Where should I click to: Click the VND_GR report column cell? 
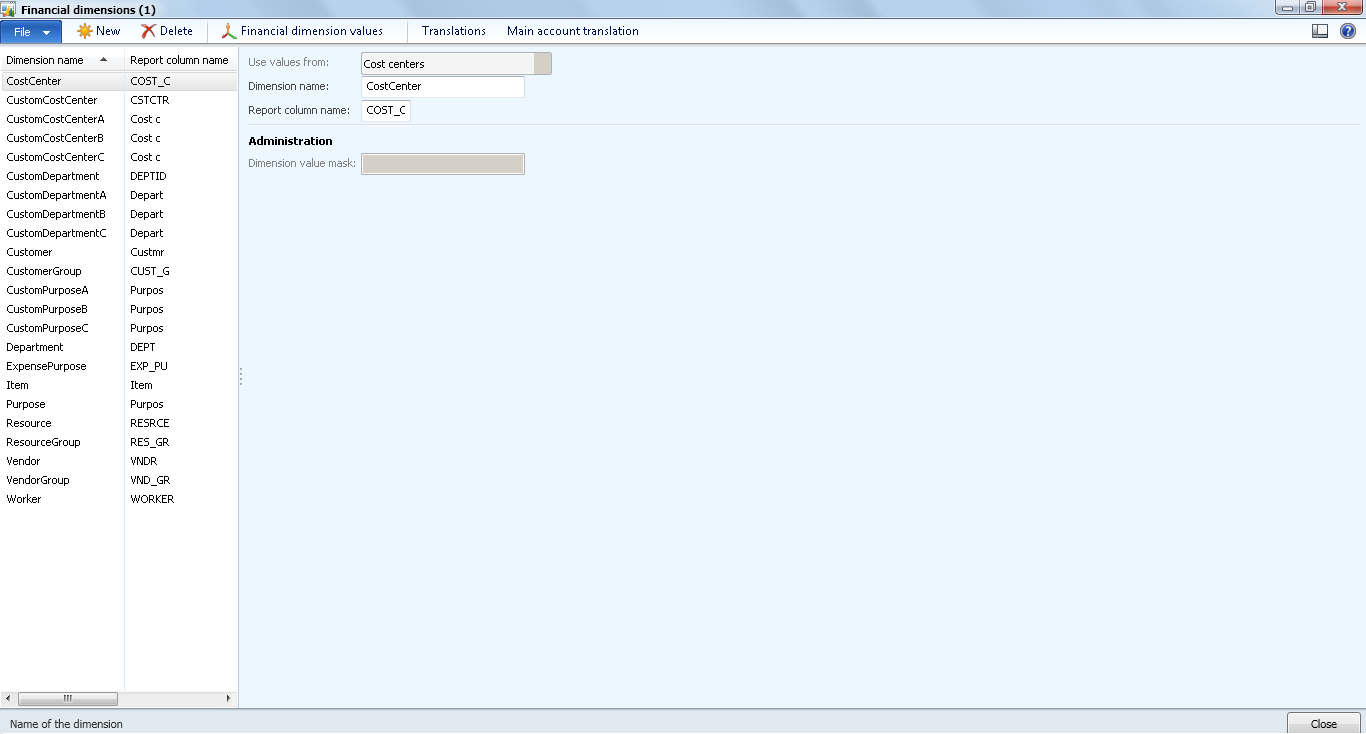point(181,480)
